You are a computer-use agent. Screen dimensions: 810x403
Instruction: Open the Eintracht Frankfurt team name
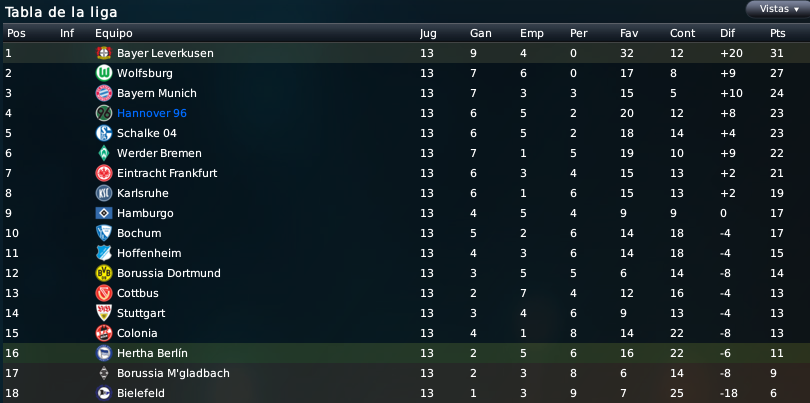167,173
